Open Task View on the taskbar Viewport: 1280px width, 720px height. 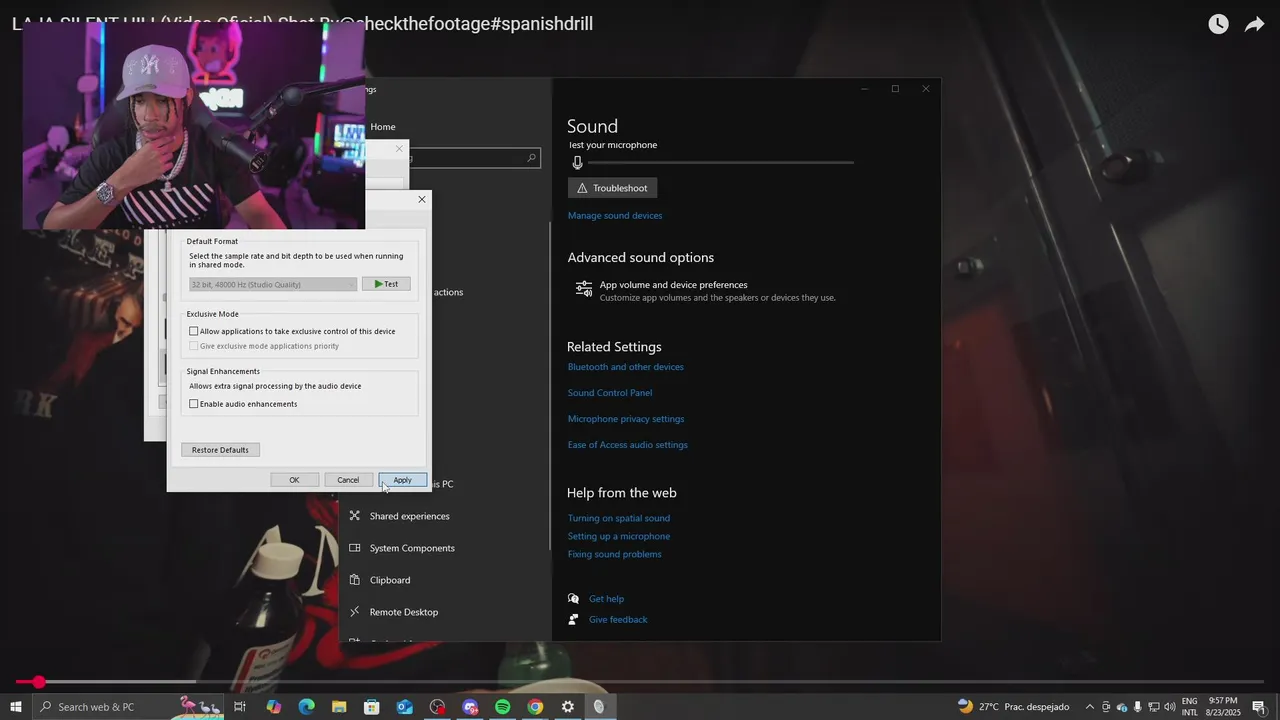[240, 707]
